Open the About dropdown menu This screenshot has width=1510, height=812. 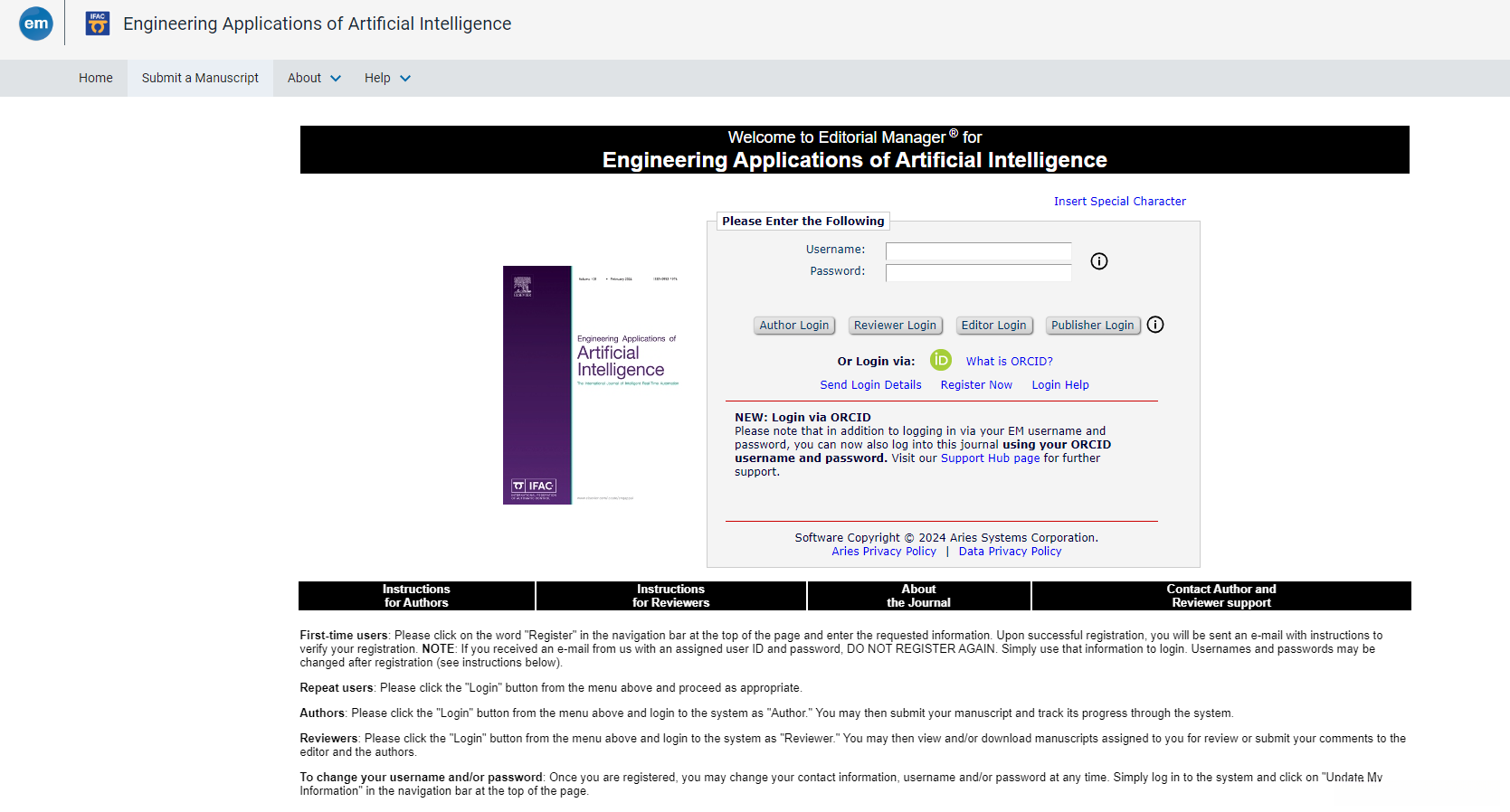(x=314, y=78)
